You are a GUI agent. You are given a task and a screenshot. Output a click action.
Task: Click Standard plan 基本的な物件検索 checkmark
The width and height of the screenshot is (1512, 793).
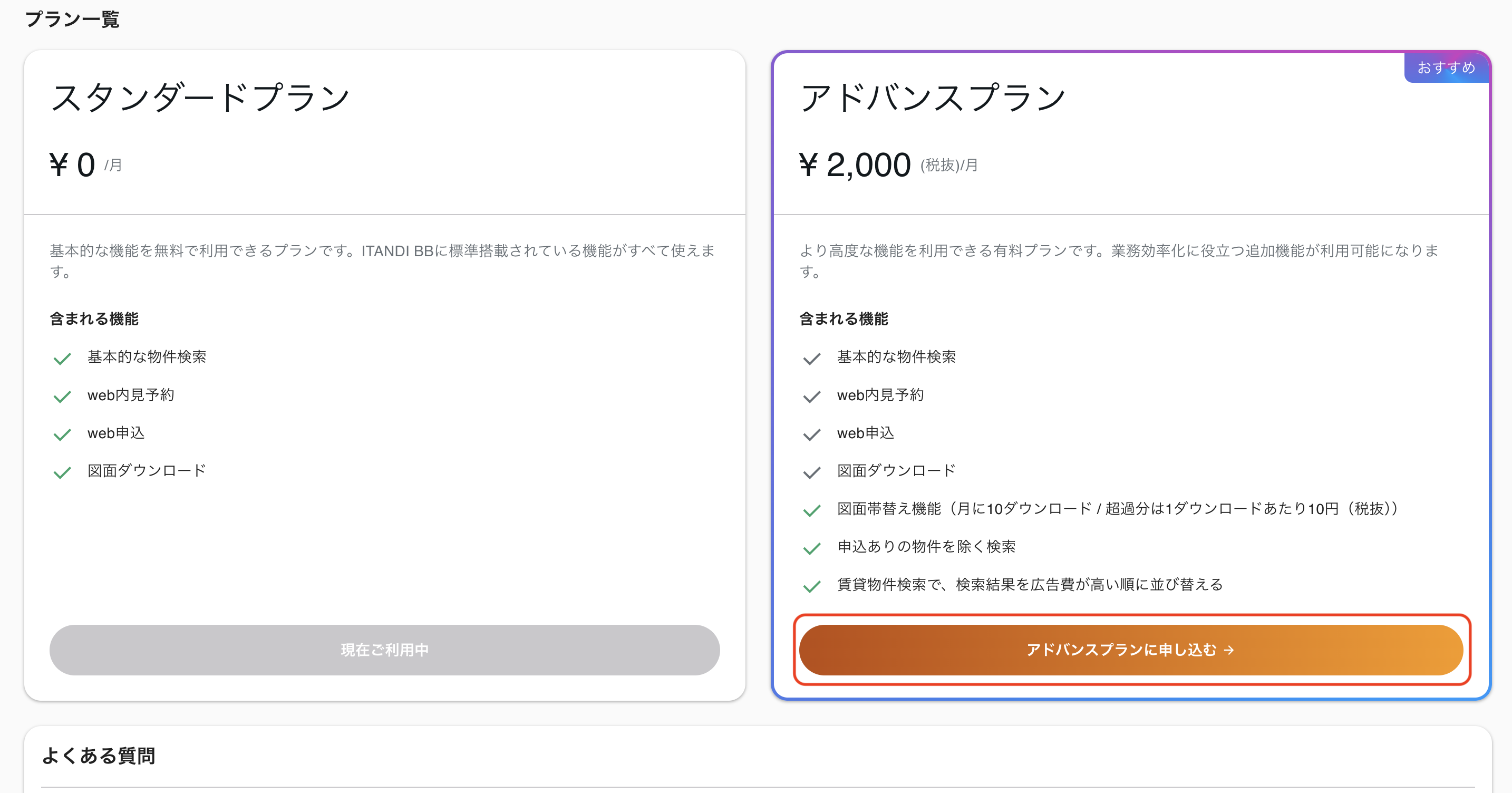62,359
